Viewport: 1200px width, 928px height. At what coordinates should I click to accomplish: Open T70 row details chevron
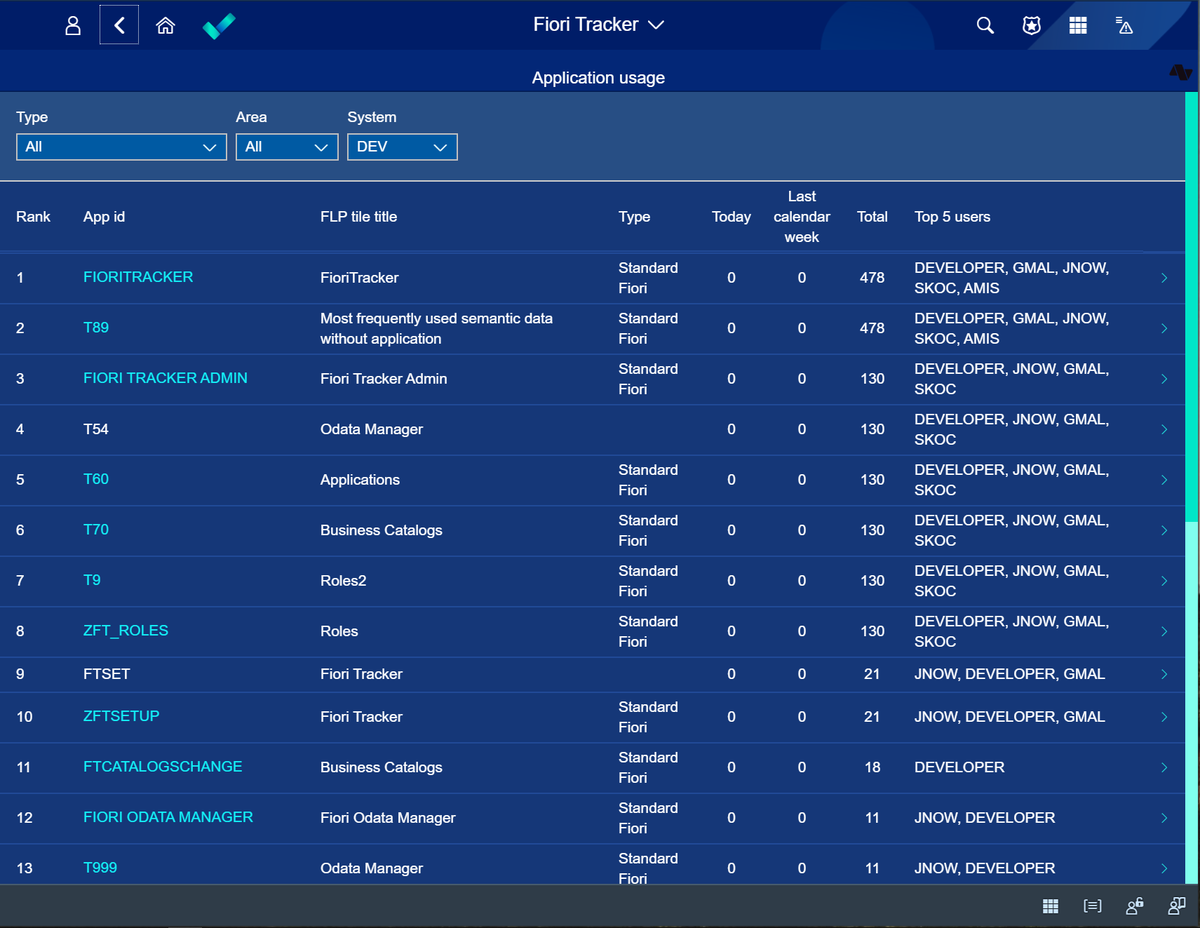click(1164, 530)
